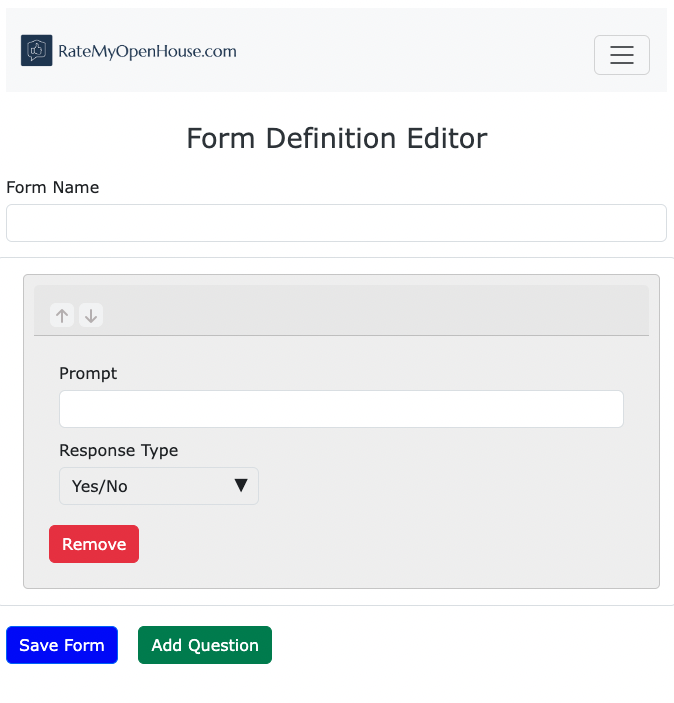674x703 pixels.
Task: Move the question down with the down arrow
Action: [x=91, y=316]
